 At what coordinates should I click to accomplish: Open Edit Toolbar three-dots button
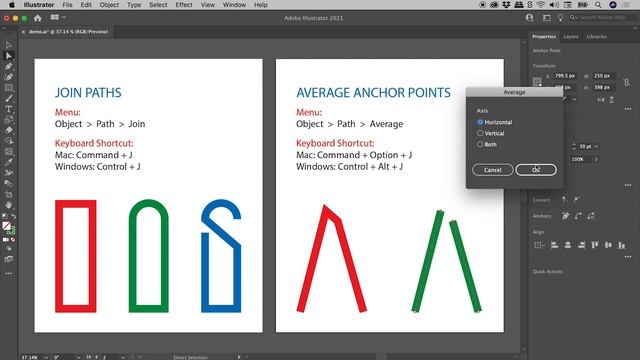pos(9,273)
